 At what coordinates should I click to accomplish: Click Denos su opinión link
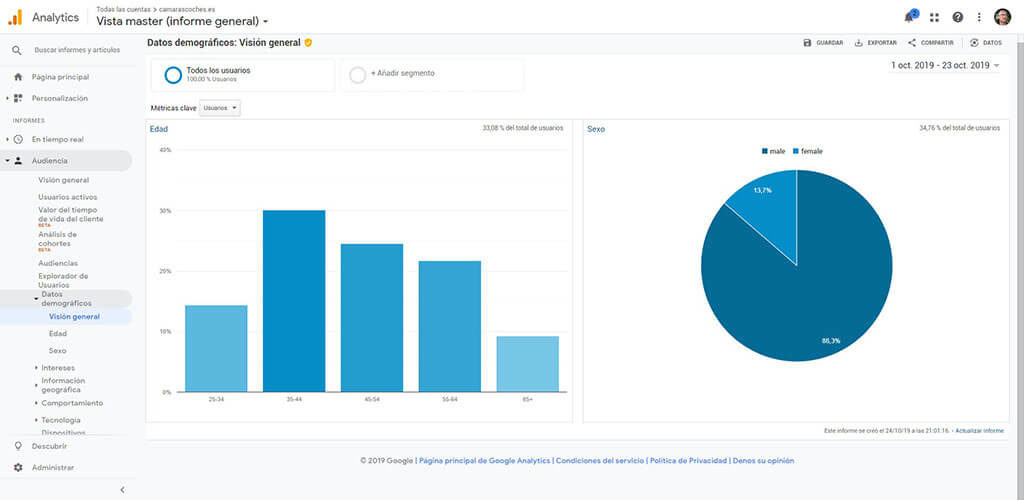point(763,461)
